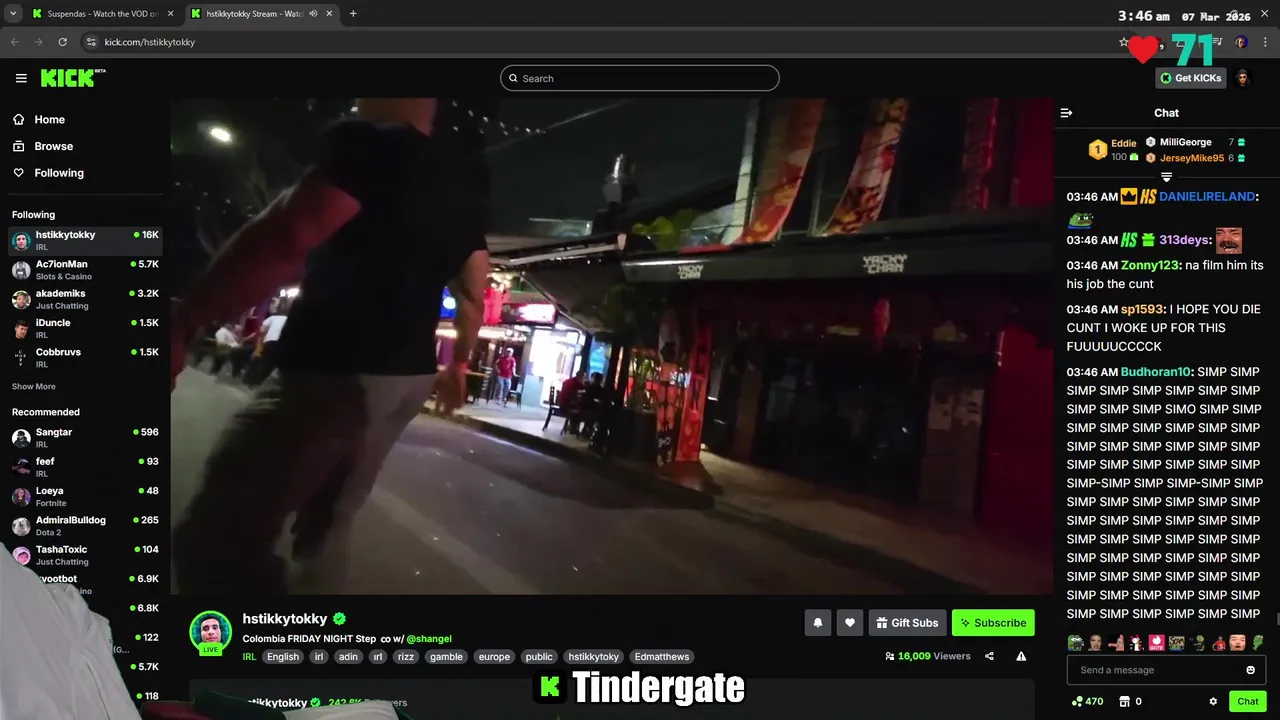Click the share icon next to viewers
Screen dimensions: 1280x720
pos(989,656)
